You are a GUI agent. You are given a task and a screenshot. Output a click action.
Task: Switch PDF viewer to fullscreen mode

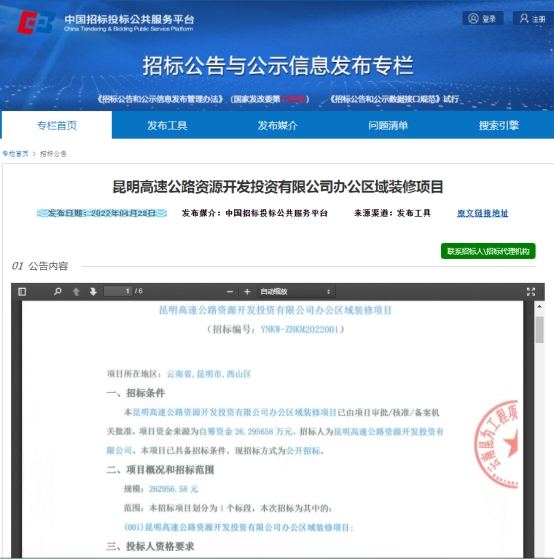point(531,292)
